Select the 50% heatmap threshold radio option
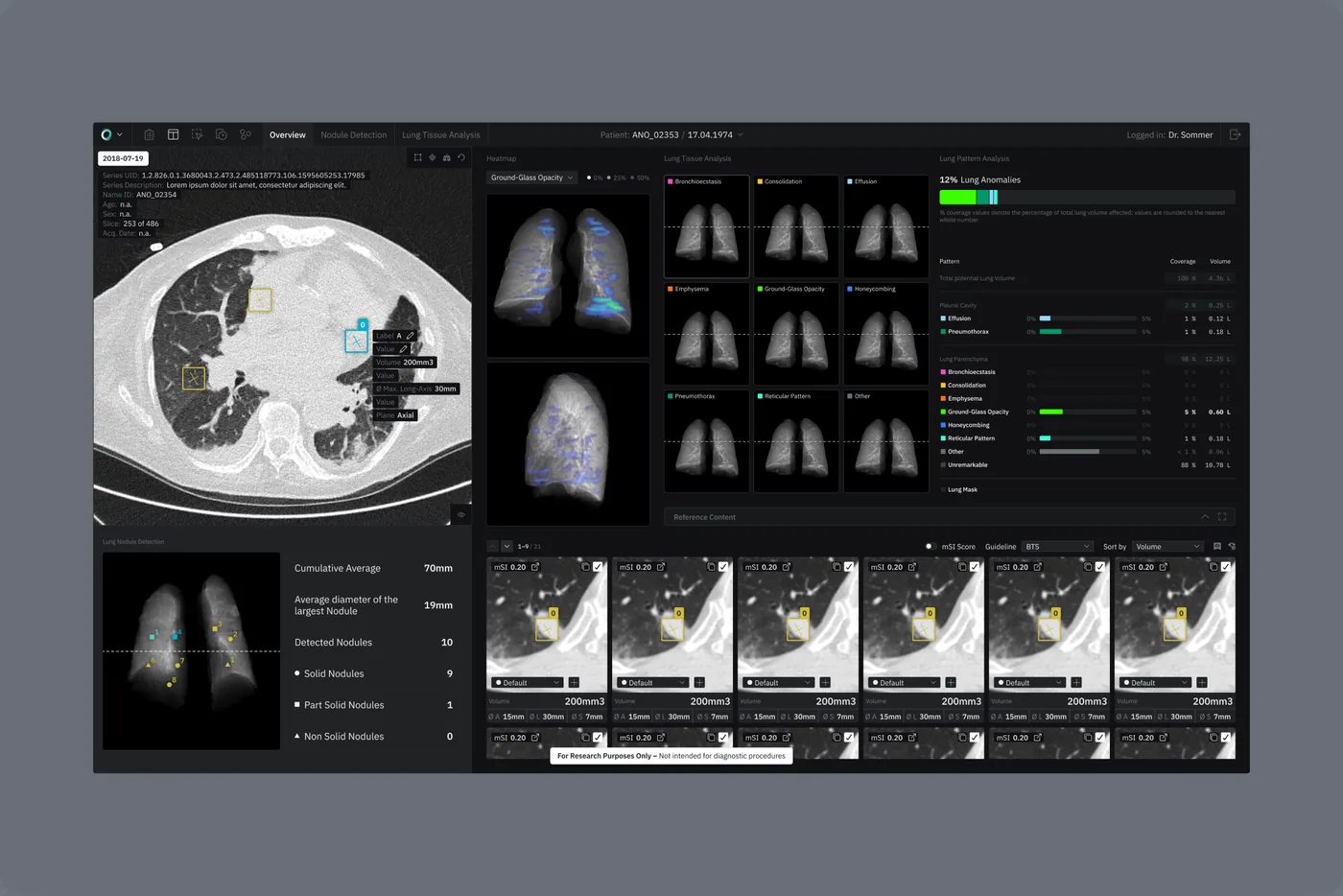Screen dimensions: 1343x896 (x=640, y=177)
